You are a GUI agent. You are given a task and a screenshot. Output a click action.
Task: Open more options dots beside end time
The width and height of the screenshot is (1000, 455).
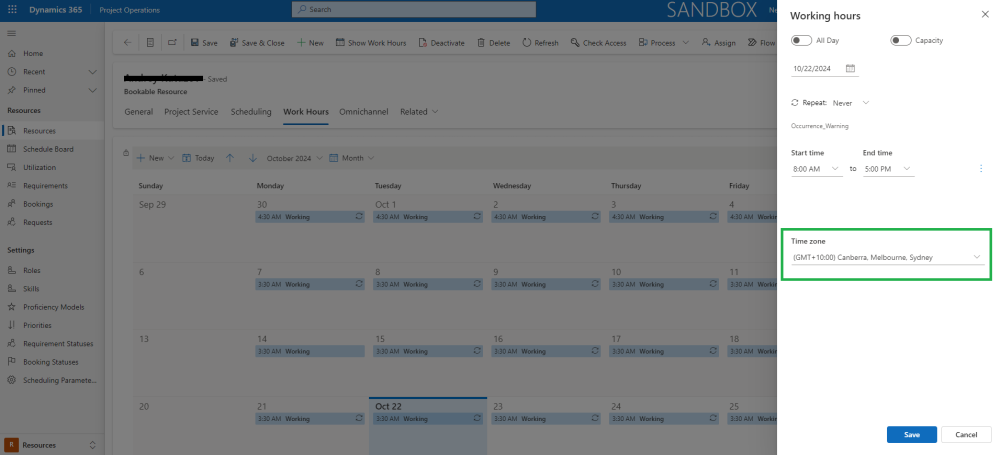pyautogui.click(x=981, y=168)
